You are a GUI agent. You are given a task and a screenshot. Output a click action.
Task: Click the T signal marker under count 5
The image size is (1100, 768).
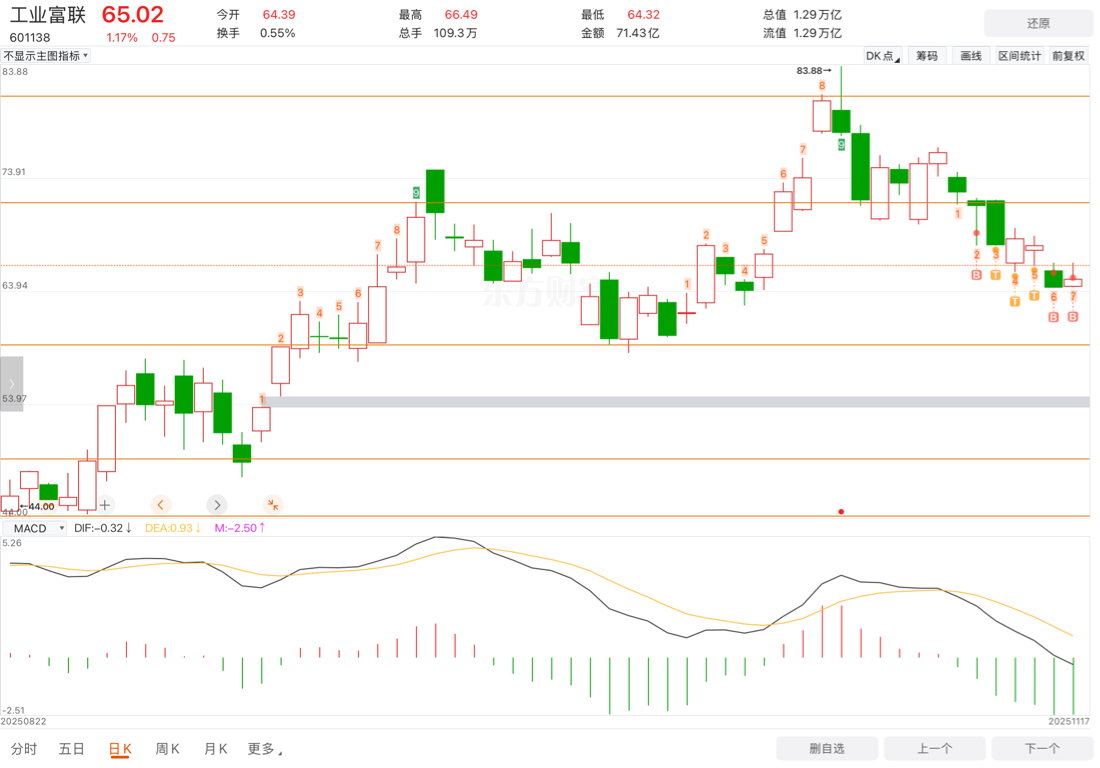click(1034, 296)
